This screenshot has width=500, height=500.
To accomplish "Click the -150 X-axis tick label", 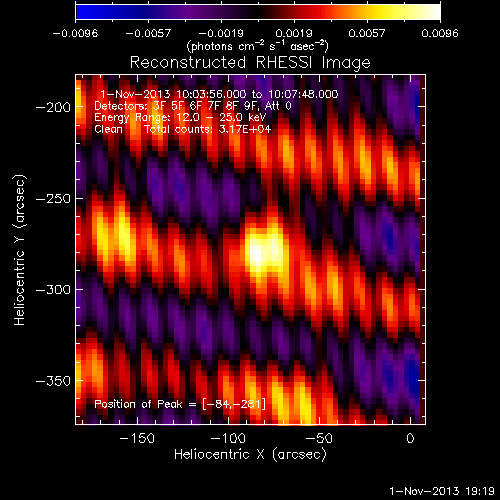I will coord(137,438).
